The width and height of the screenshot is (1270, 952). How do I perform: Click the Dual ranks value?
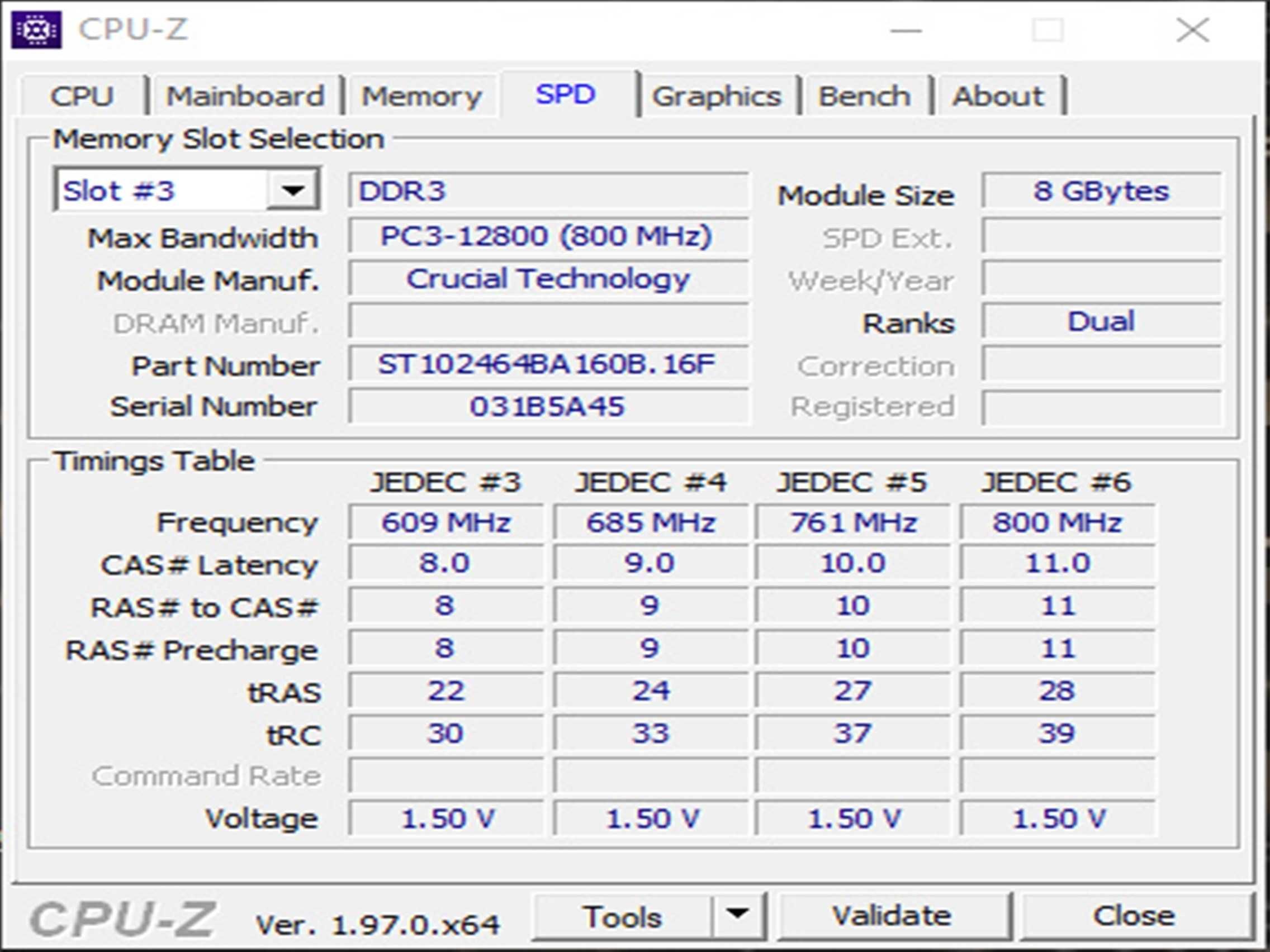pos(1101,321)
